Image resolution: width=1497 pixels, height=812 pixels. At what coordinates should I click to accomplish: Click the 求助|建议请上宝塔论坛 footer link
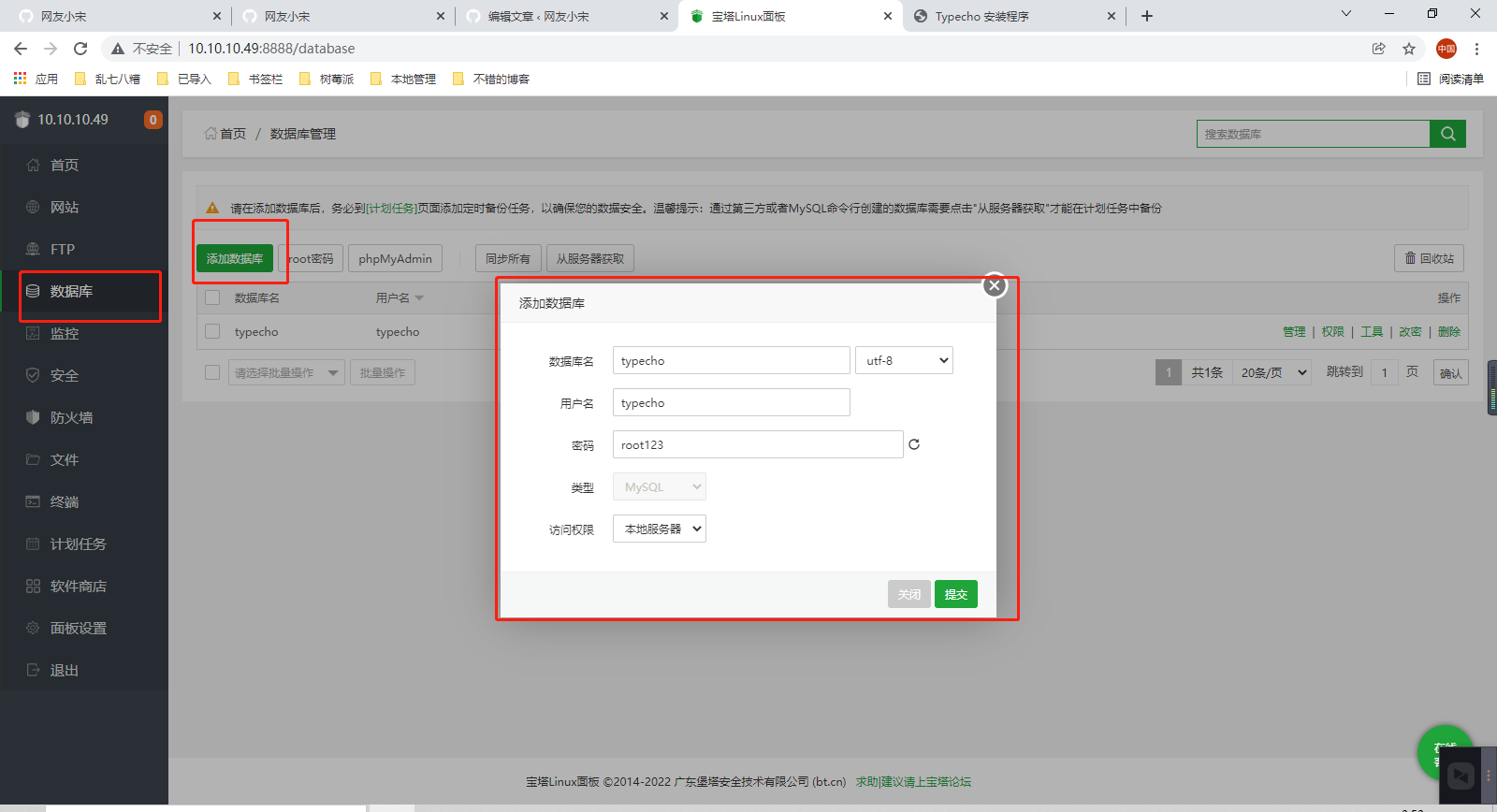click(x=913, y=781)
